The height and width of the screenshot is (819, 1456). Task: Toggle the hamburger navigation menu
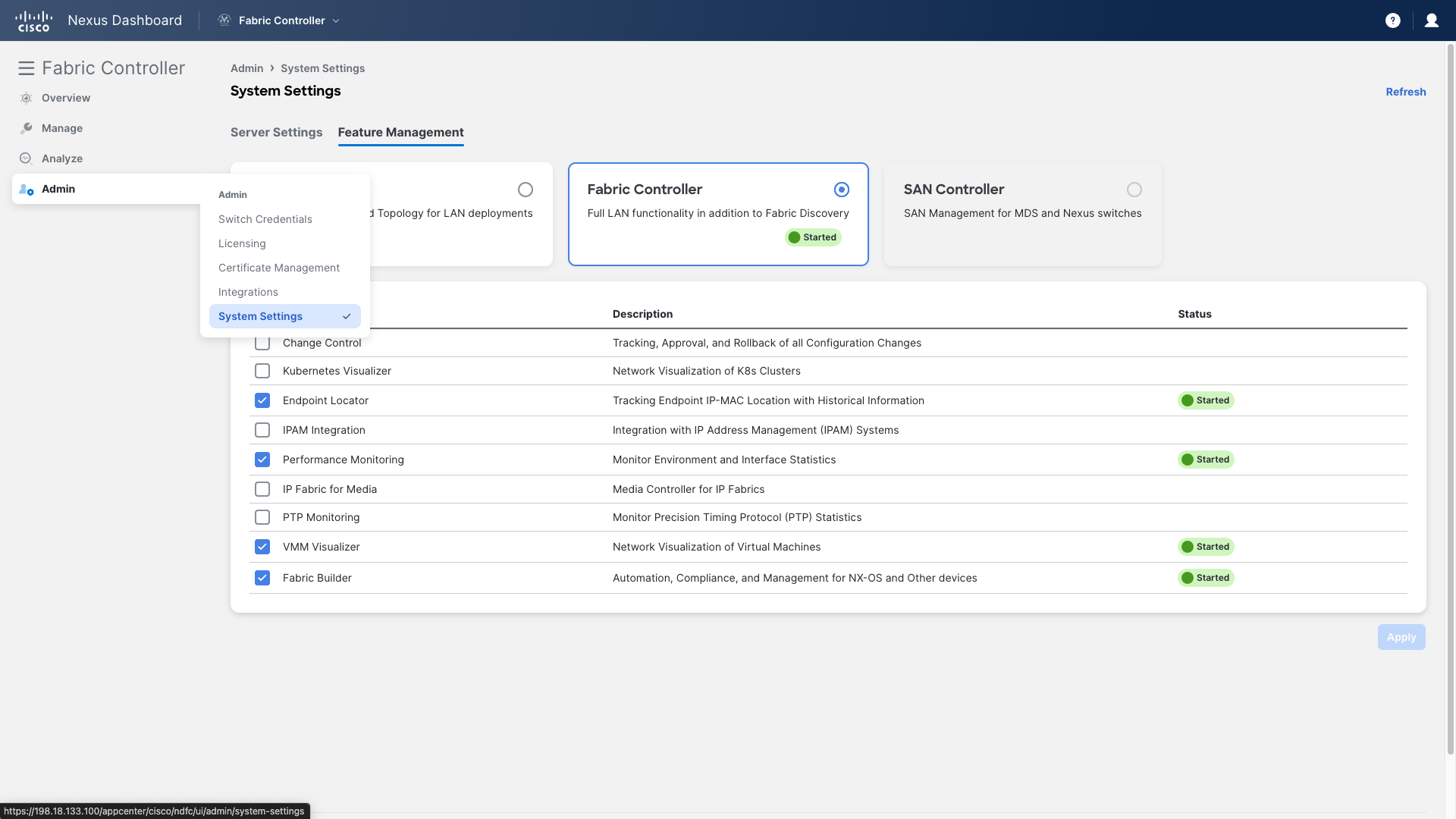[27, 68]
